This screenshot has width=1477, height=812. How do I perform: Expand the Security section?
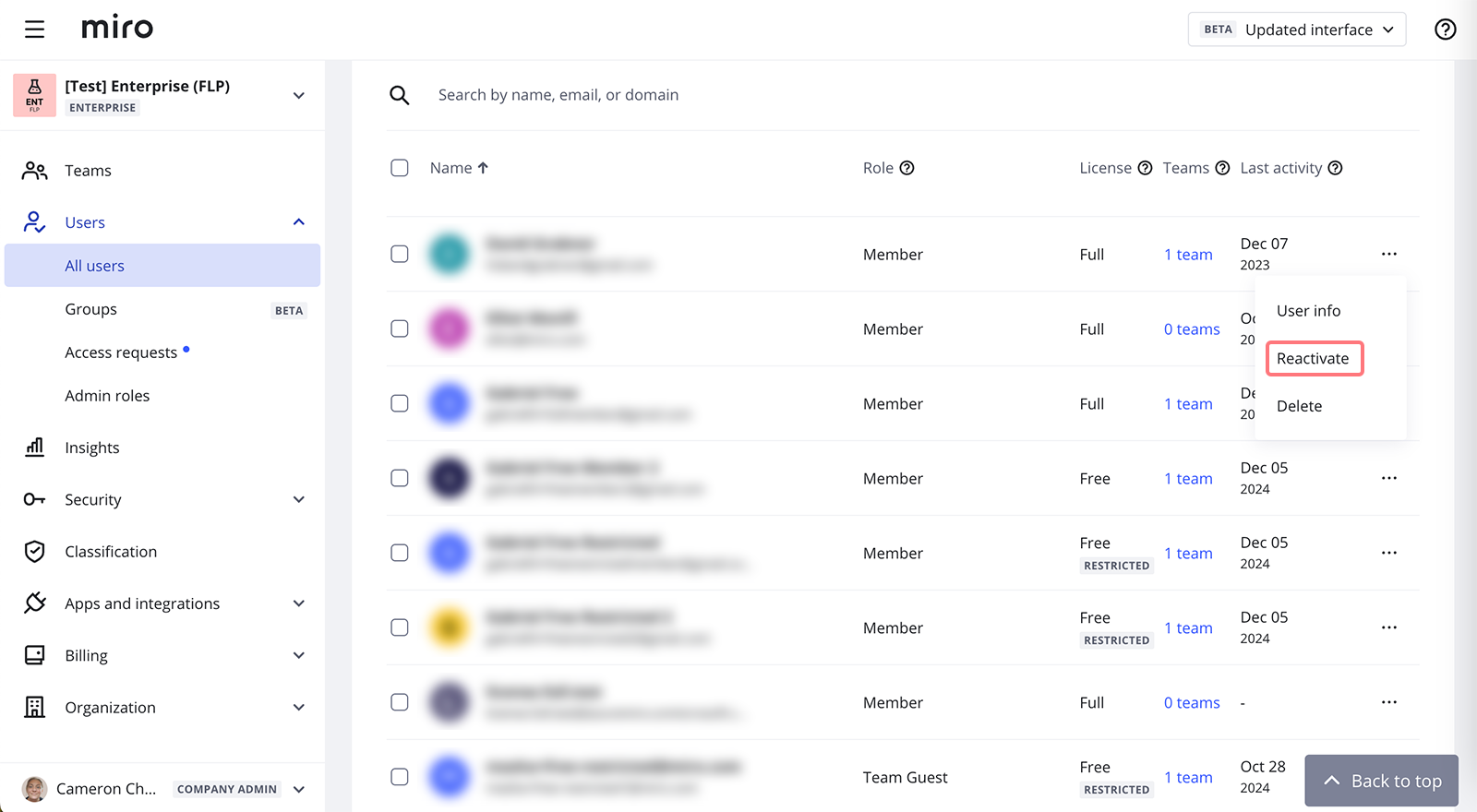(298, 499)
